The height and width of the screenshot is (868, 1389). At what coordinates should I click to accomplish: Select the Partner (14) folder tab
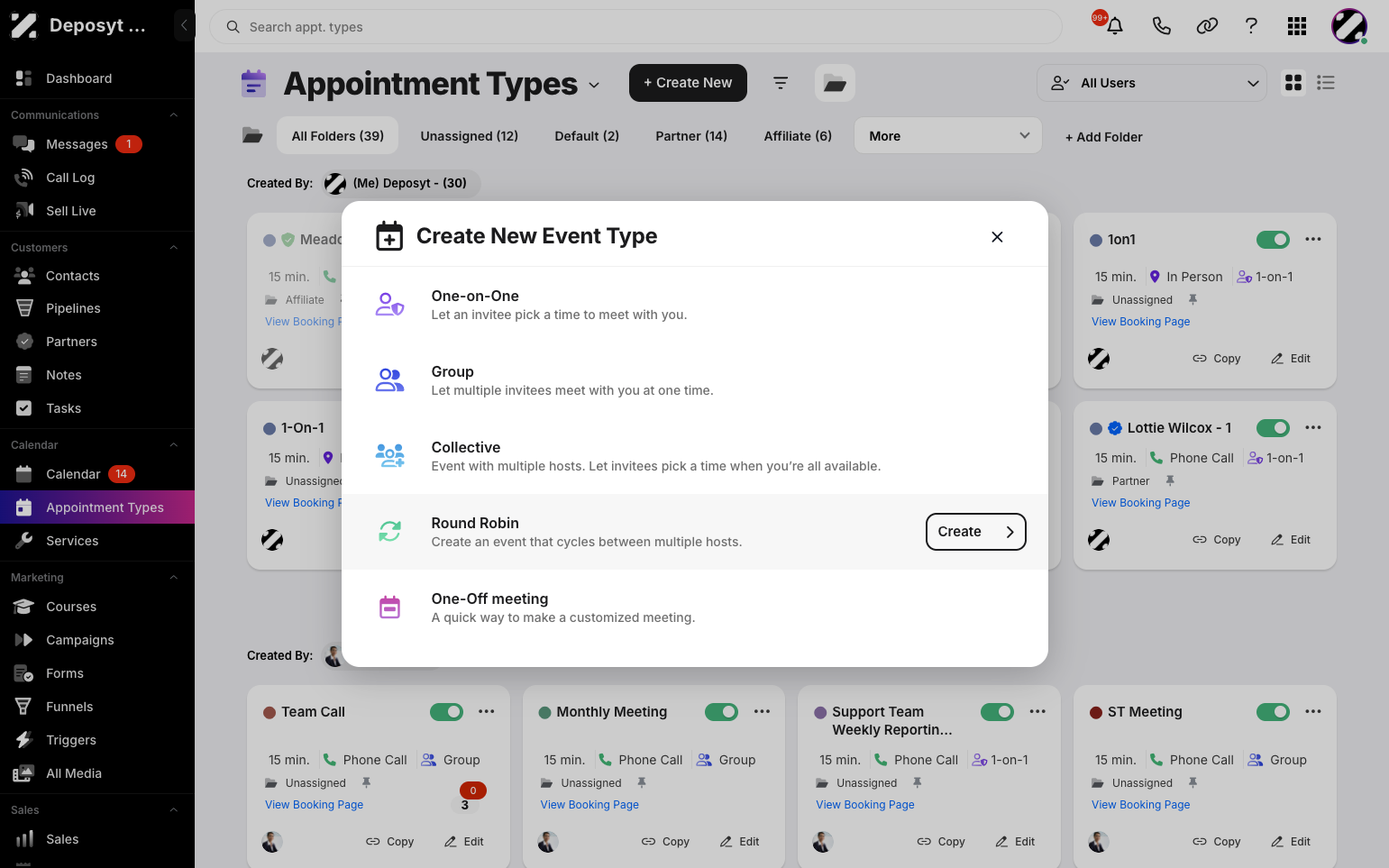point(691,136)
